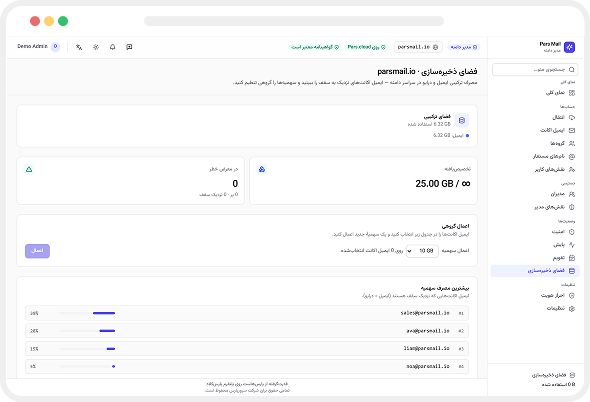590x402 pixels.
Task: Click the monitoring pulse sidebar icon
Action: 572,245
